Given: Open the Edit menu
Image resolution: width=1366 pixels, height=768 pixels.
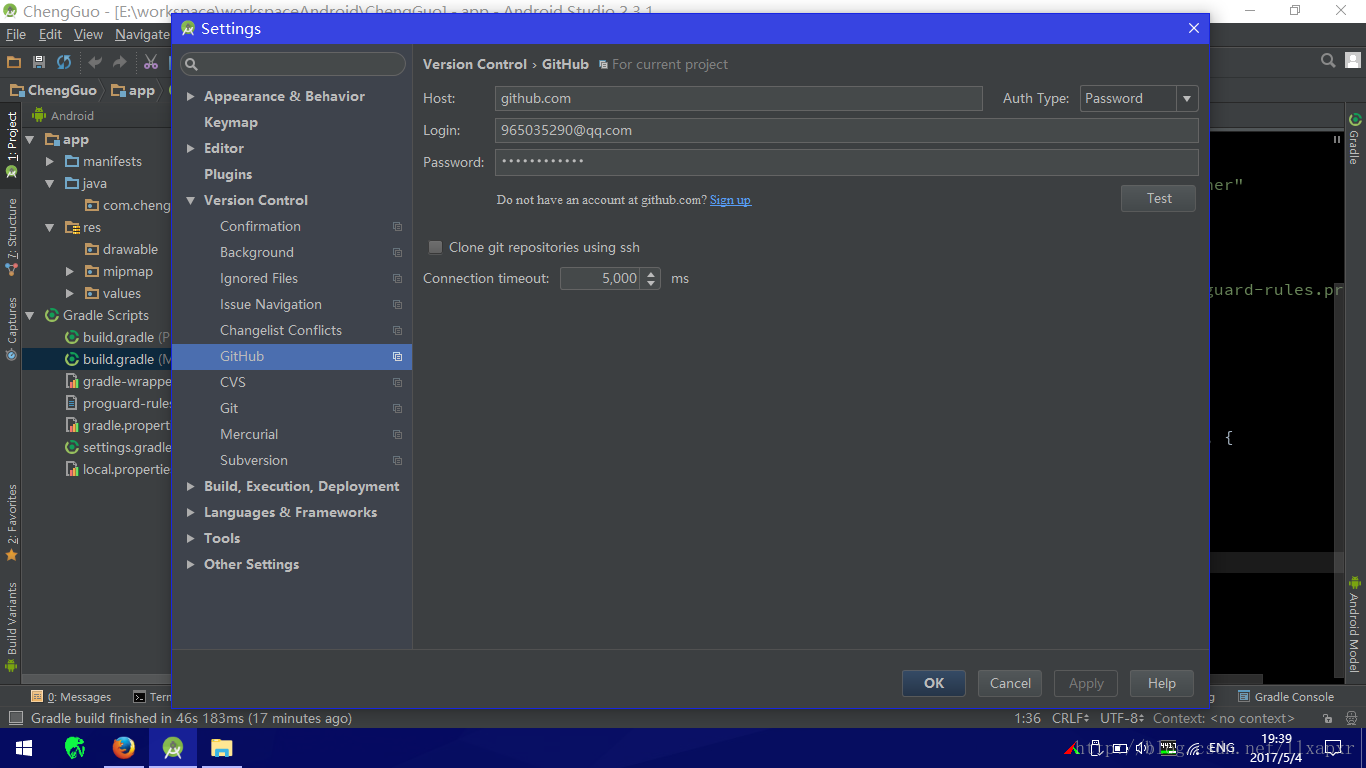Looking at the screenshot, I should tap(50, 34).
